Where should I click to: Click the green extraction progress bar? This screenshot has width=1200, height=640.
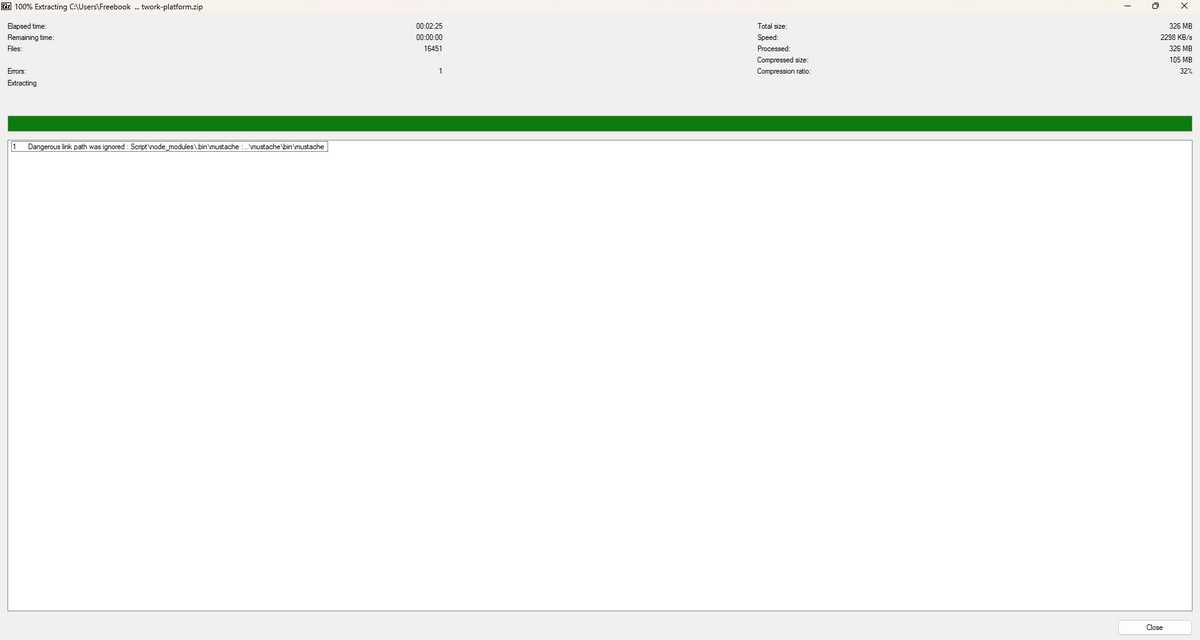[x=599, y=124]
